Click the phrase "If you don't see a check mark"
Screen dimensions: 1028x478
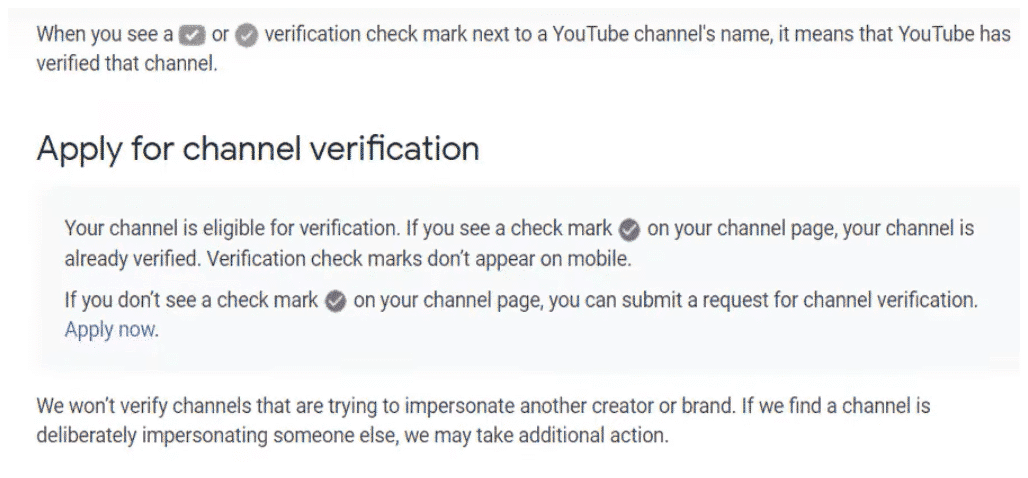191,300
